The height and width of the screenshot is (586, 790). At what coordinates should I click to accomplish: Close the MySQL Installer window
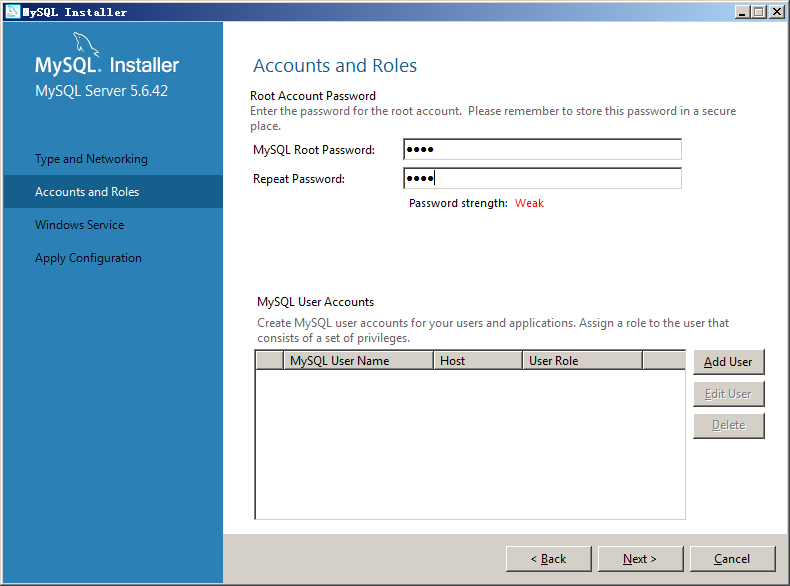tap(777, 12)
